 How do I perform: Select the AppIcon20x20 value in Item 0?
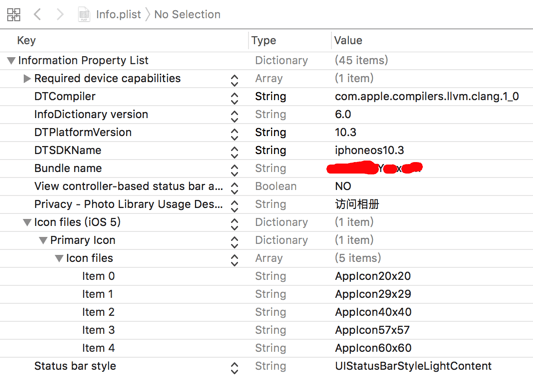(373, 276)
